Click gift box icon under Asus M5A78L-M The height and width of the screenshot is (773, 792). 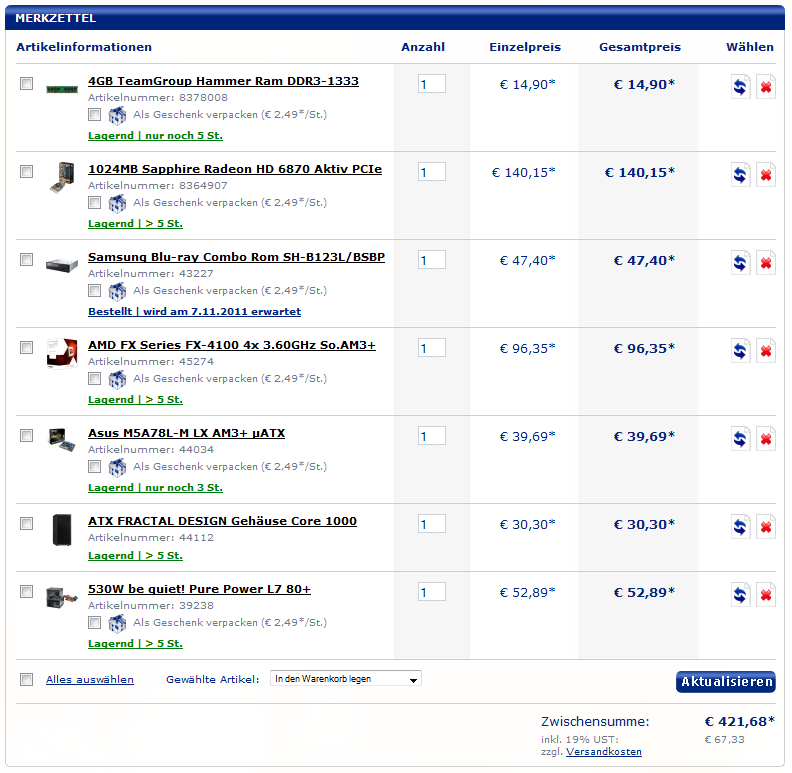(117, 467)
